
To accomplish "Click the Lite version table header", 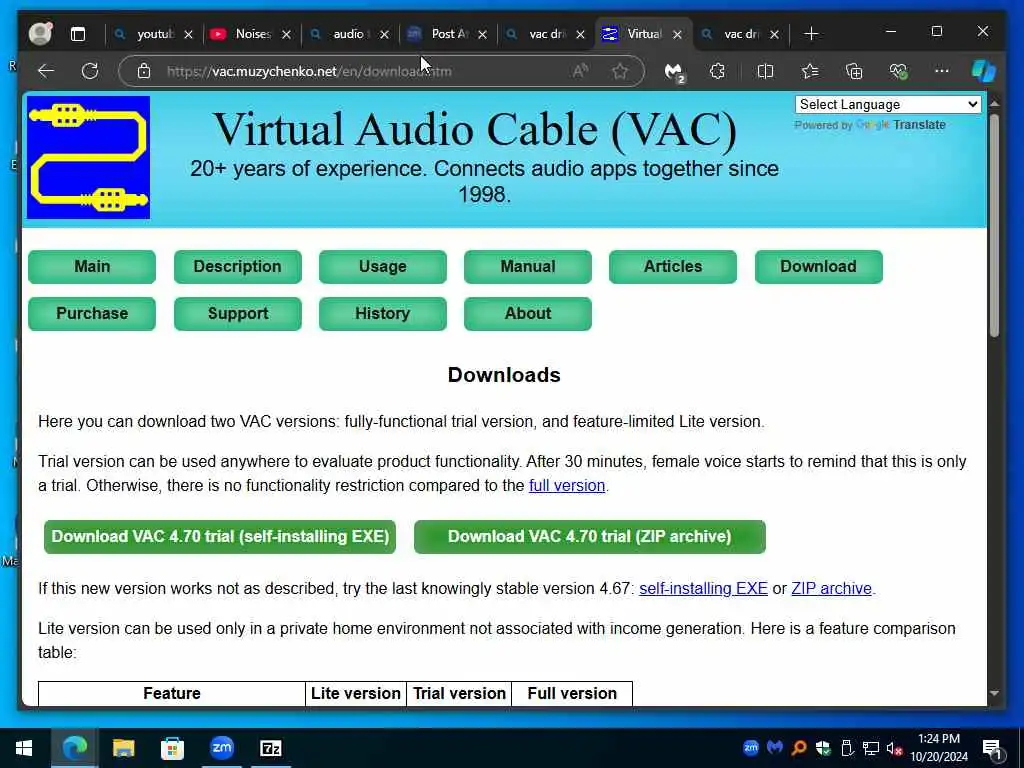I will pyautogui.click(x=355, y=694).
